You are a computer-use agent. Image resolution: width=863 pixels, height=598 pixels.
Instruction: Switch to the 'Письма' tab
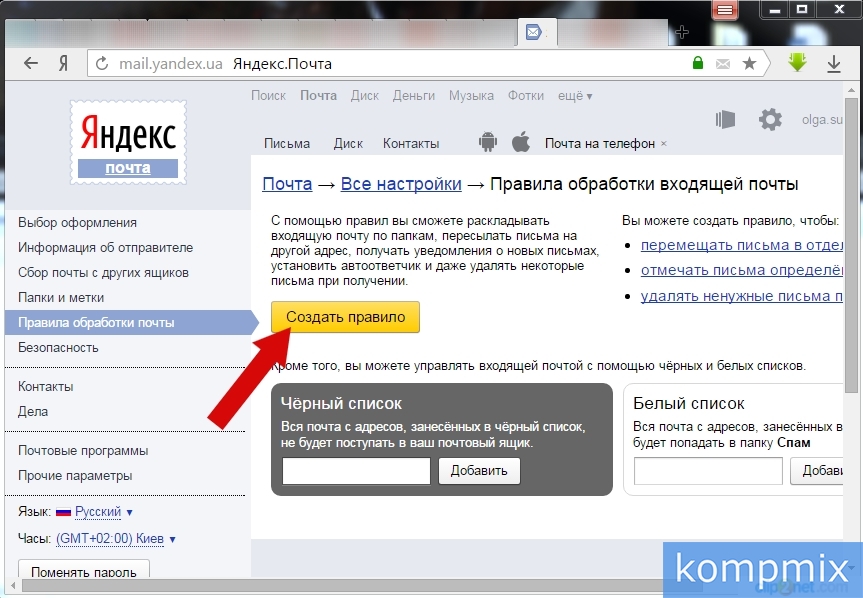coord(287,144)
